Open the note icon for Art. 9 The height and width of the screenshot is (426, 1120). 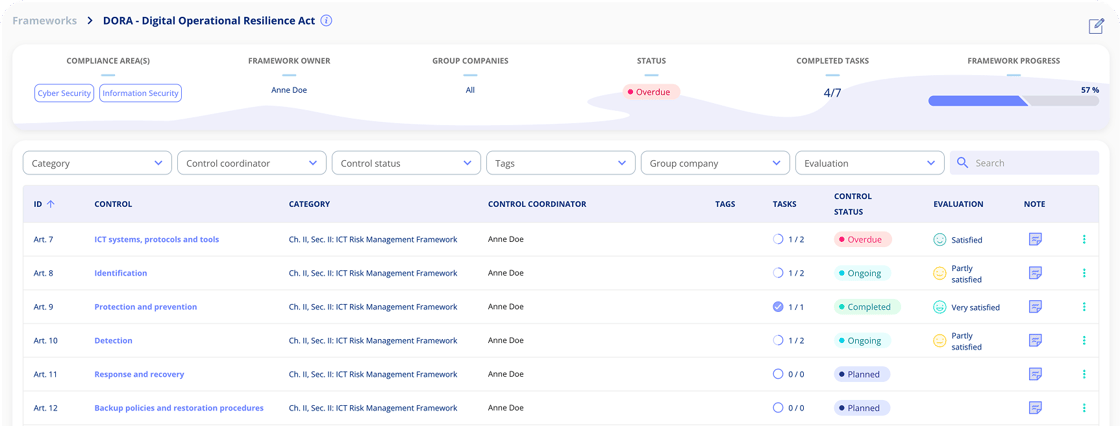tap(1034, 307)
